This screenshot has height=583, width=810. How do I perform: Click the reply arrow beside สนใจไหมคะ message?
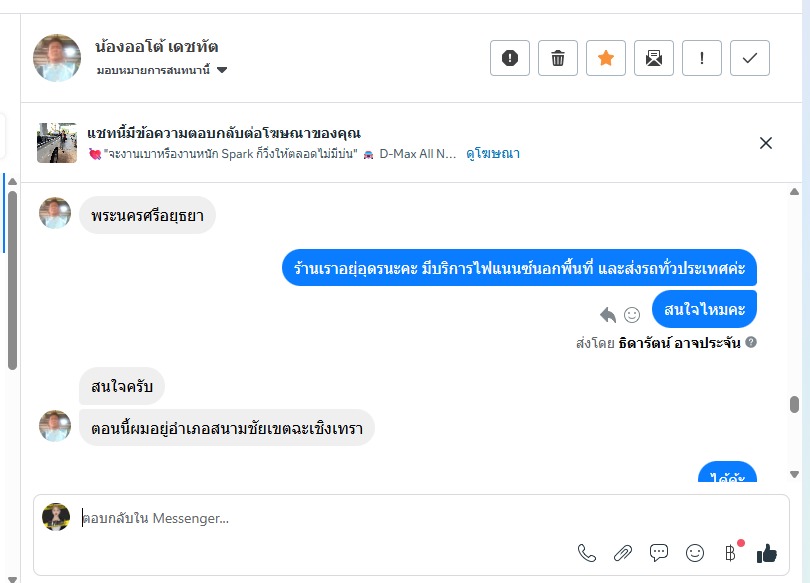608,315
